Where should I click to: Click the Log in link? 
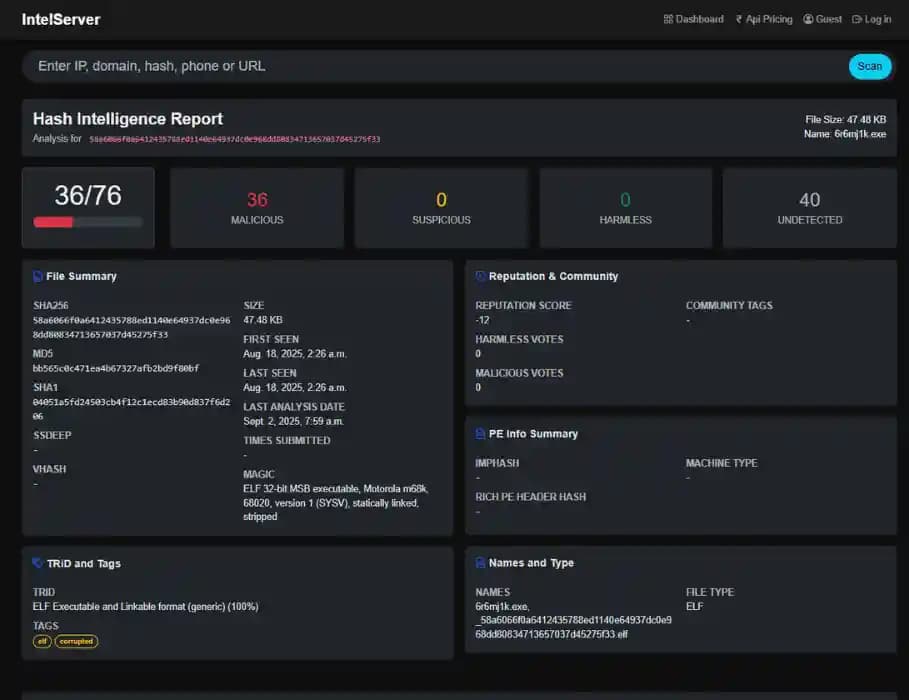[872, 19]
